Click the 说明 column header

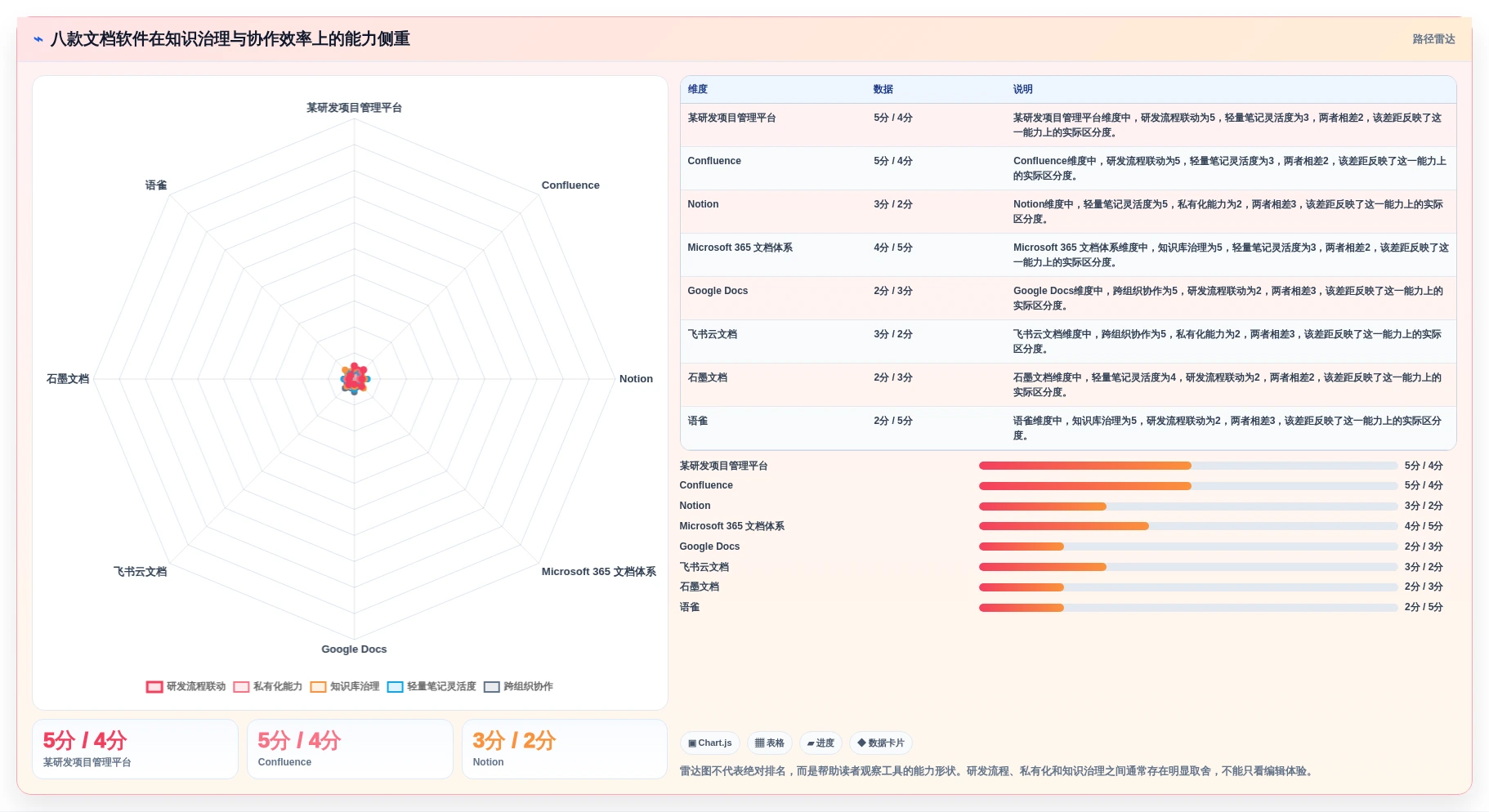coord(1023,89)
